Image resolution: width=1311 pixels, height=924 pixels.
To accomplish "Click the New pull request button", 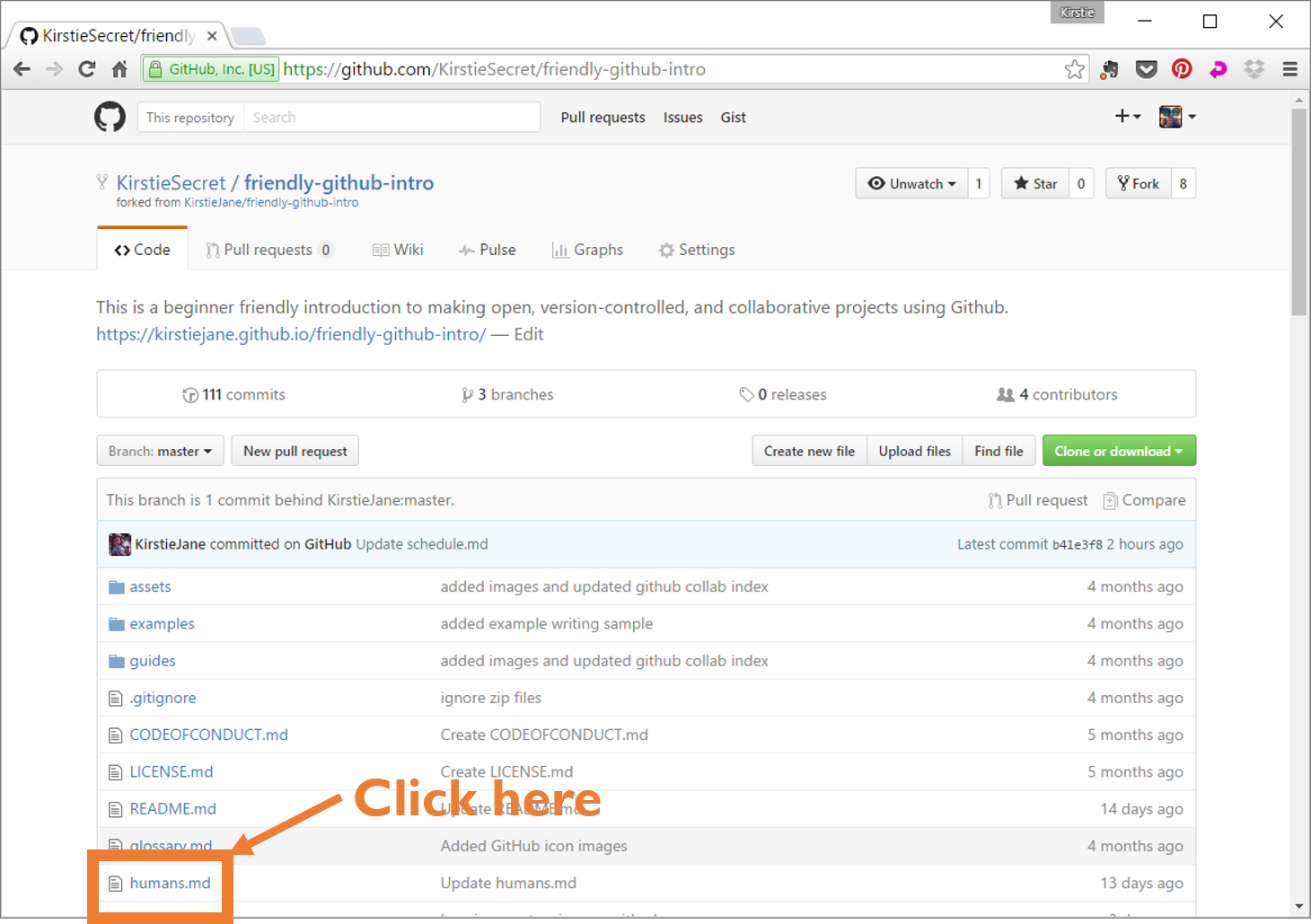I will (x=295, y=451).
